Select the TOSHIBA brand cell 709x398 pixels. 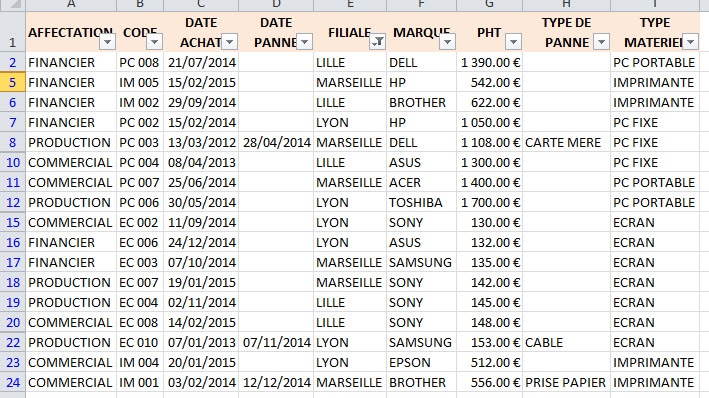[x=421, y=202]
